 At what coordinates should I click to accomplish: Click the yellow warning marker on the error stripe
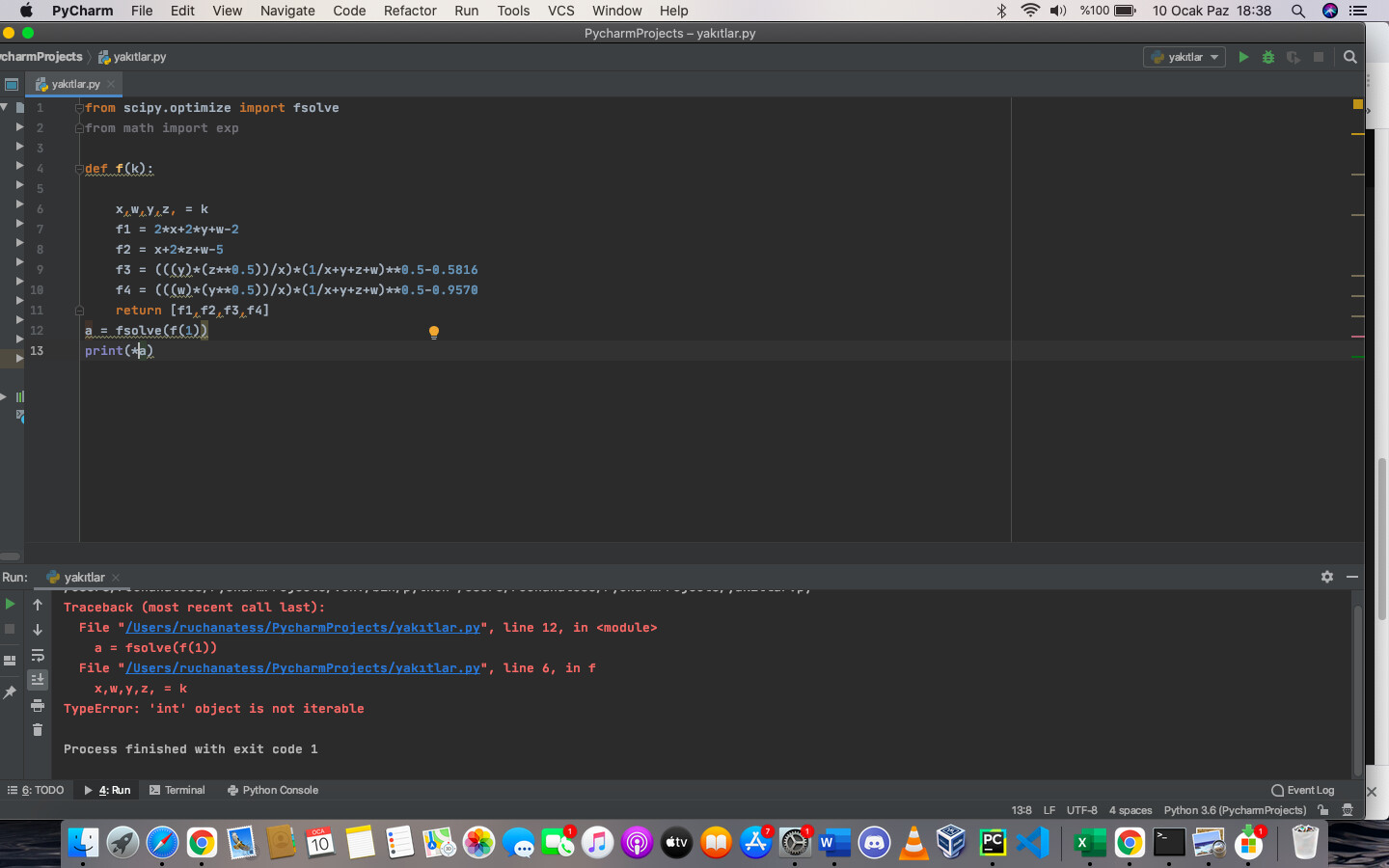point(1357,104)
